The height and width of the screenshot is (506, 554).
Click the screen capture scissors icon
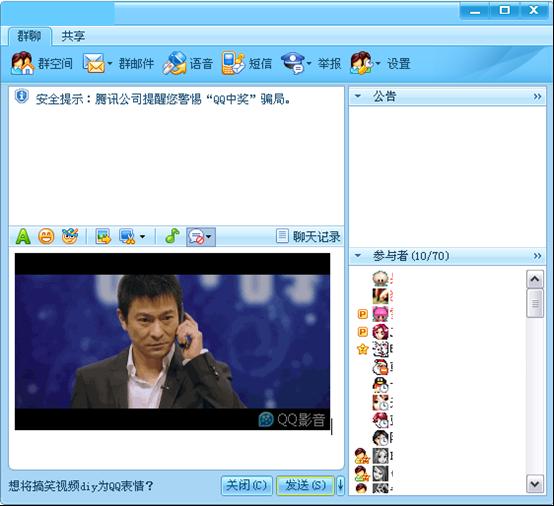(x=127, y=236)
